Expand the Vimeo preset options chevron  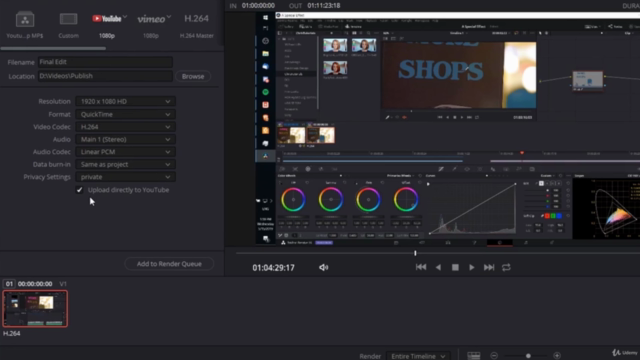tap(169, 17)
